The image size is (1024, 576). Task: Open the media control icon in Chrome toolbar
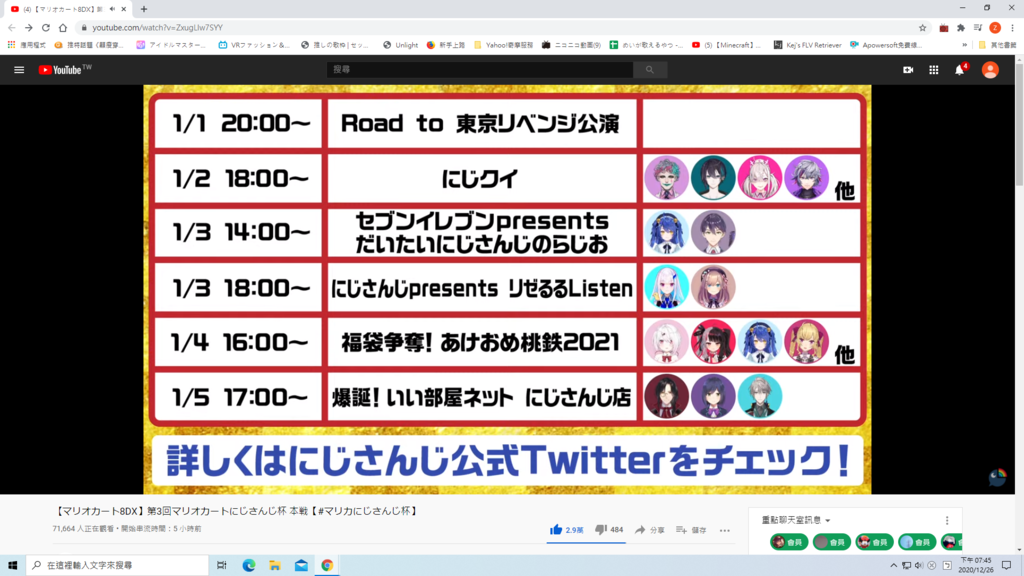tap(978, 27)
